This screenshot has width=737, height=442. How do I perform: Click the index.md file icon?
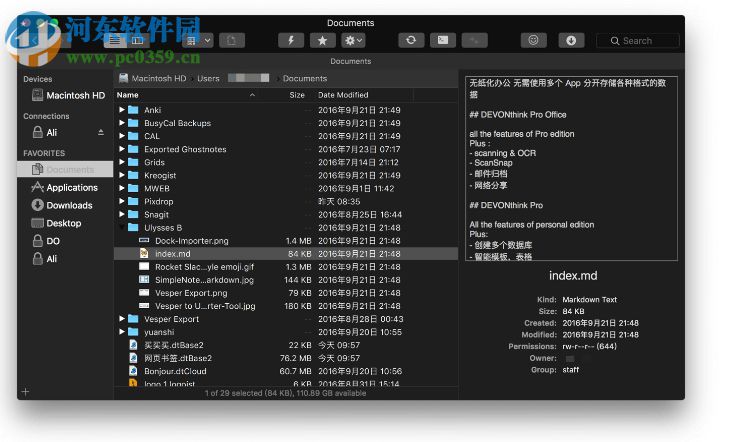click(144, 253)
